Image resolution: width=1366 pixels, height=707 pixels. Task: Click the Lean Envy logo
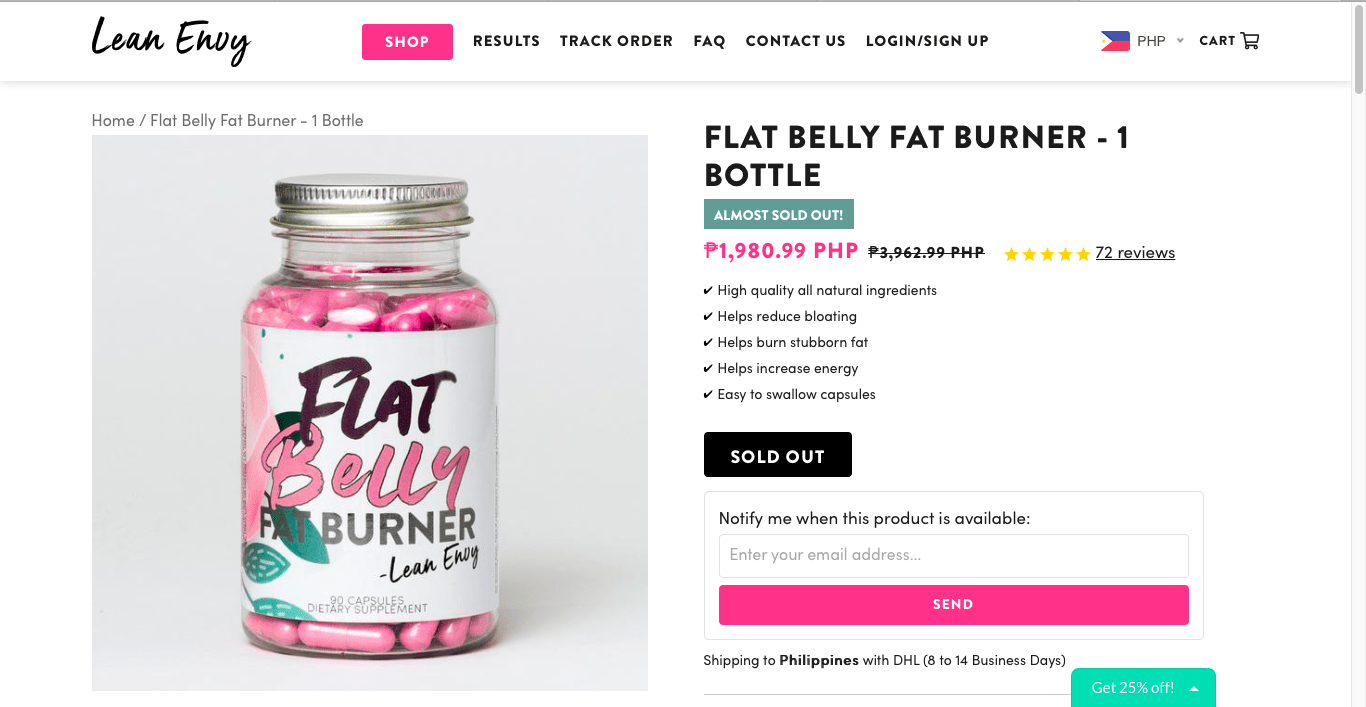(170, 41)
